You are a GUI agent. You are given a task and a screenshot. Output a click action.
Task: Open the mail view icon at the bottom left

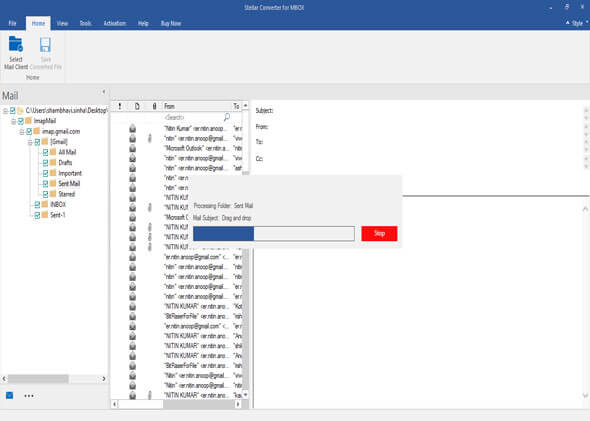pos(9,395)
